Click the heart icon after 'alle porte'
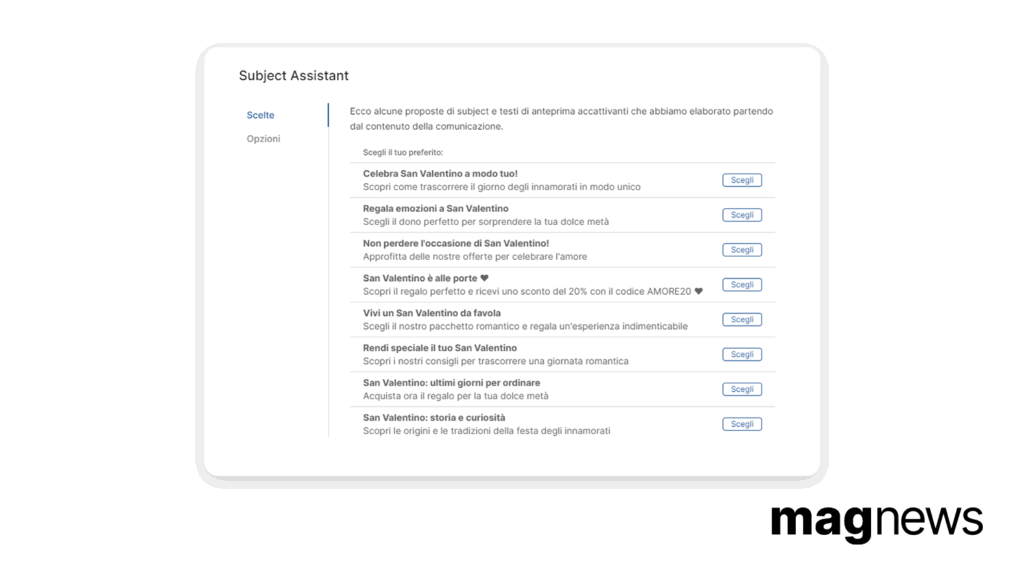This screenshot has width=1024, height=576. click(x=485, y=278)
